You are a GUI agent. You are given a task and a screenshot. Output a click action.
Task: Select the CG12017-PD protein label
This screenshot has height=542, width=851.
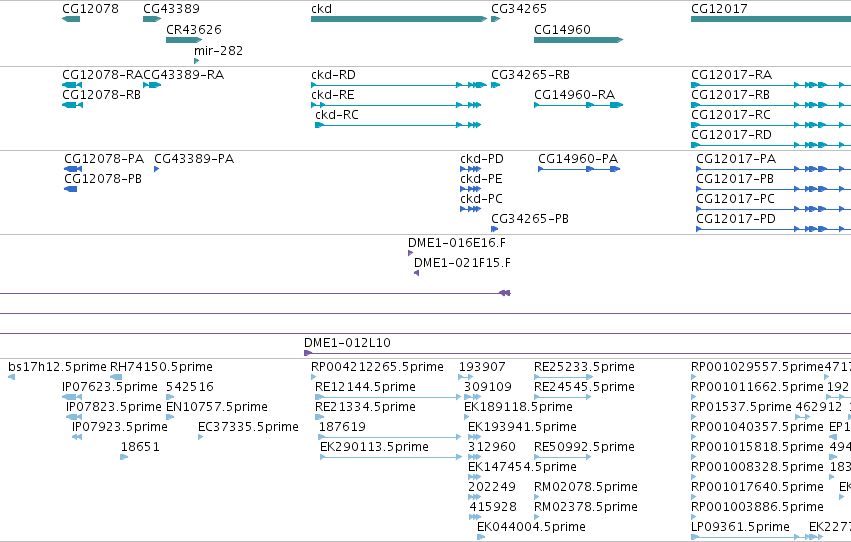tap(736, 219)
